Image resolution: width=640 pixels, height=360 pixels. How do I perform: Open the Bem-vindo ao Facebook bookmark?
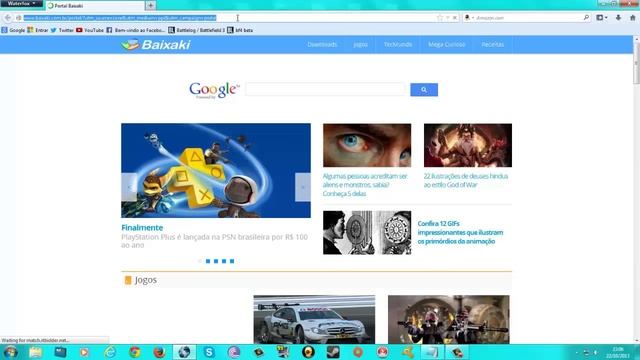[136, 30]
